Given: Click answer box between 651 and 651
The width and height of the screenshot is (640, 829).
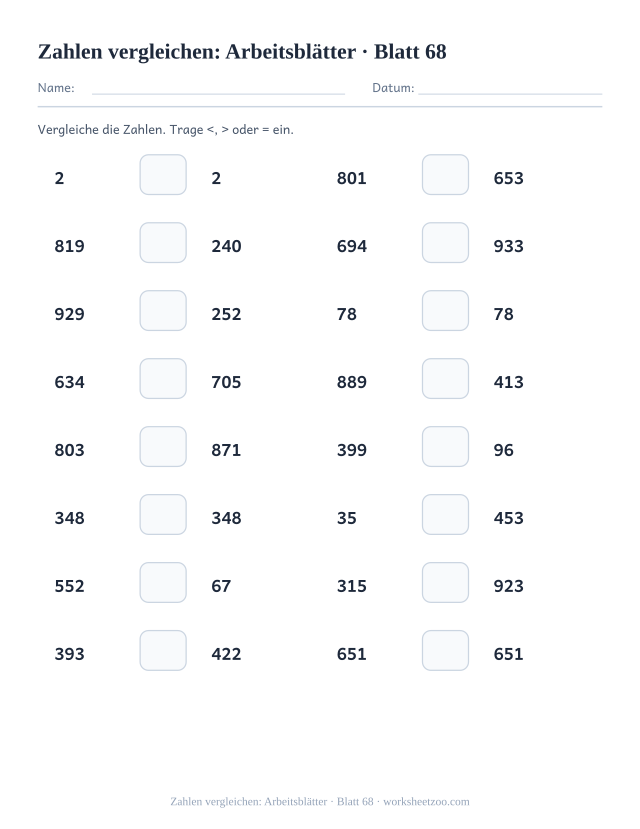Looking at the screenshot, I should 445,650.
